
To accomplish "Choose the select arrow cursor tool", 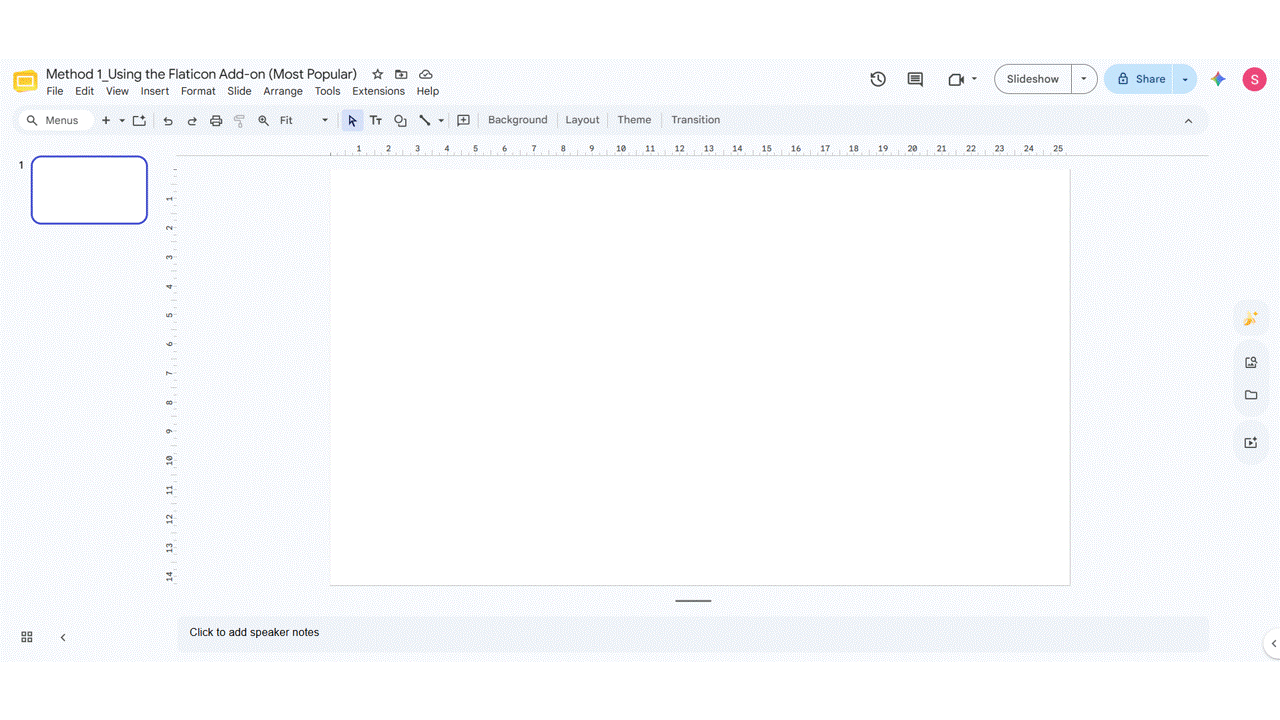I will [352, 120].
